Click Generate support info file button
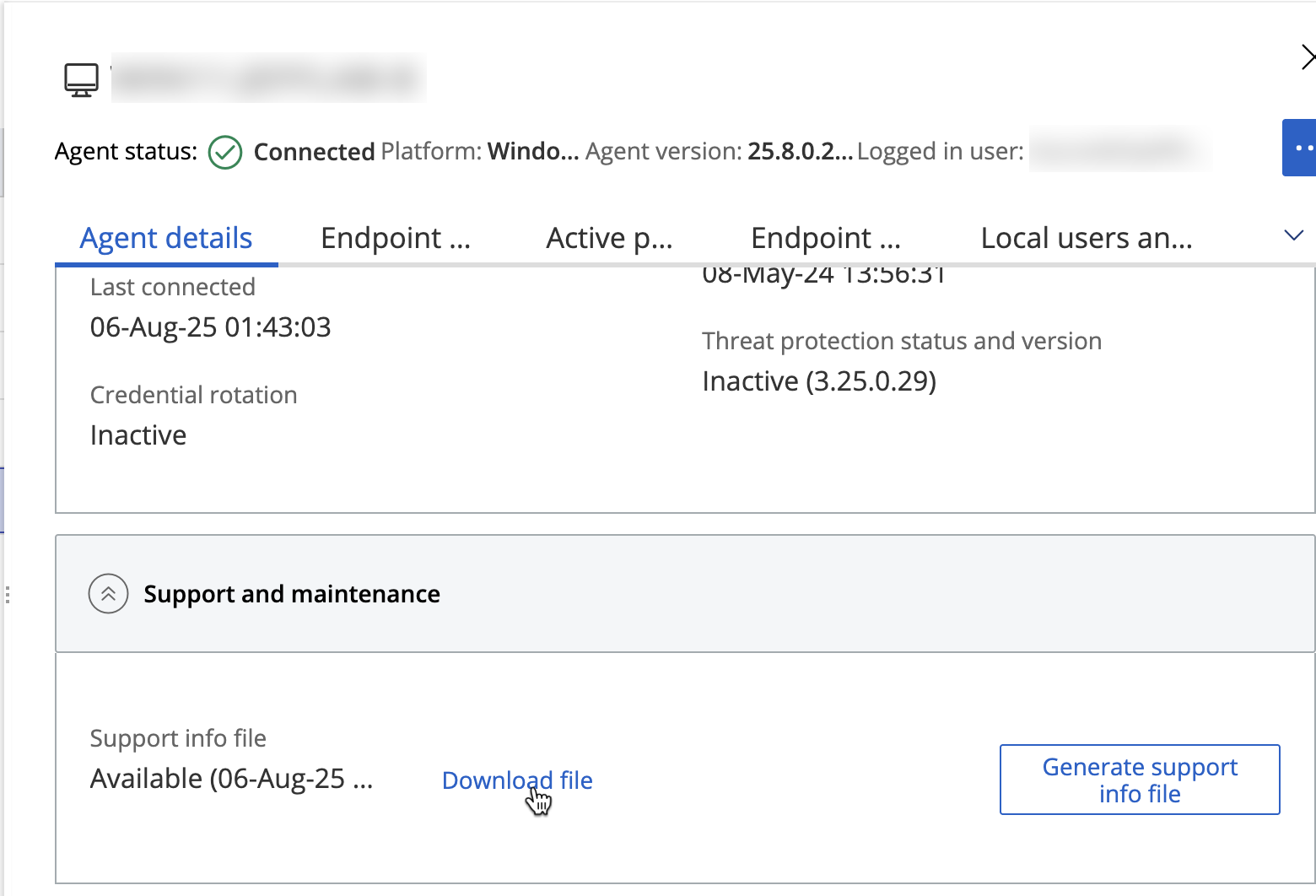This screenshot has height=896, width=1316. pos(1140,780)
